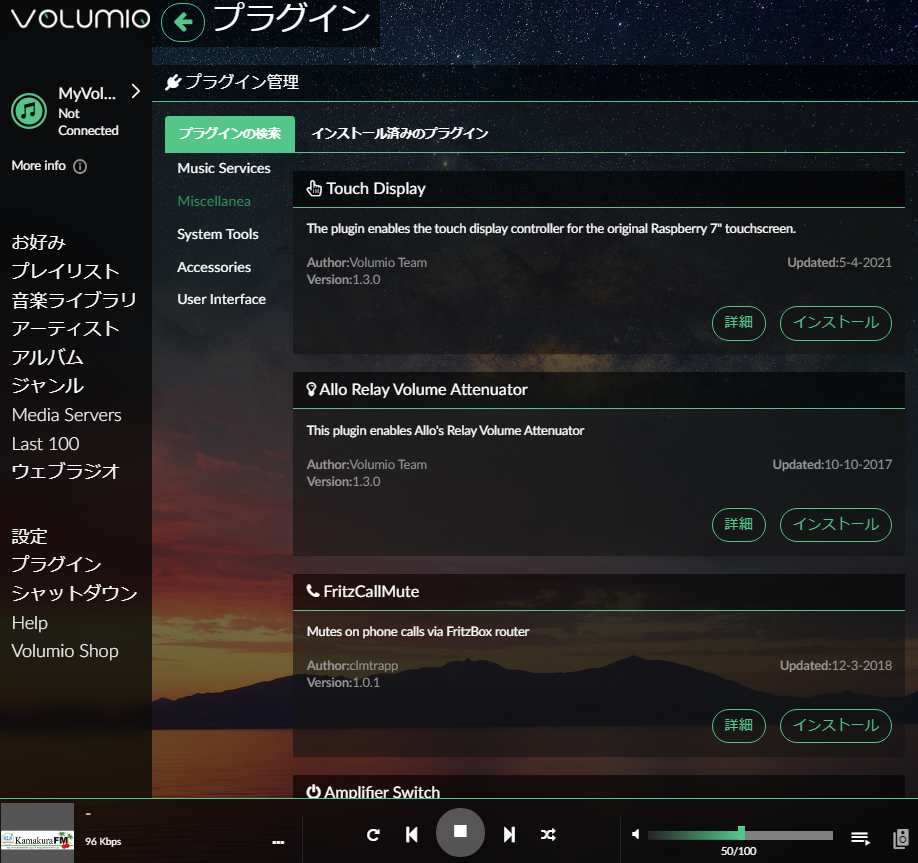The height and width of the screenshot is (863, 918).
Task: Go to シャットダウン in the sidebar
Action: pos(75,593)
